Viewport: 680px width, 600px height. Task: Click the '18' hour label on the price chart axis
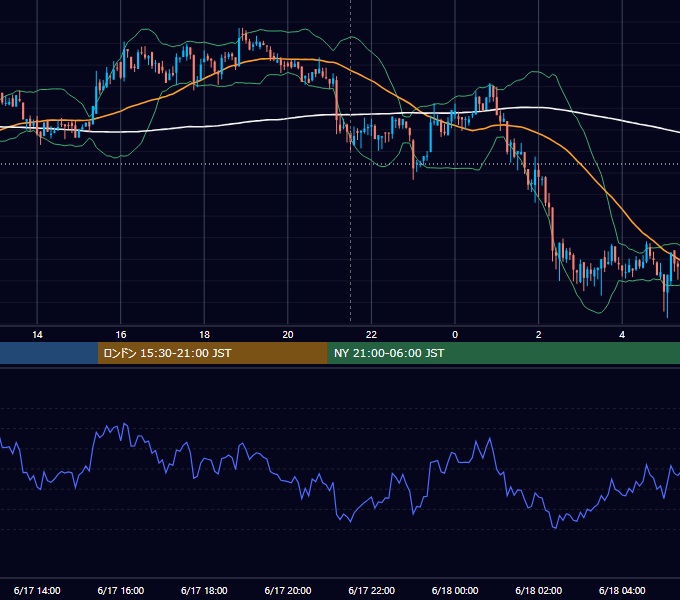pos(204,335)
